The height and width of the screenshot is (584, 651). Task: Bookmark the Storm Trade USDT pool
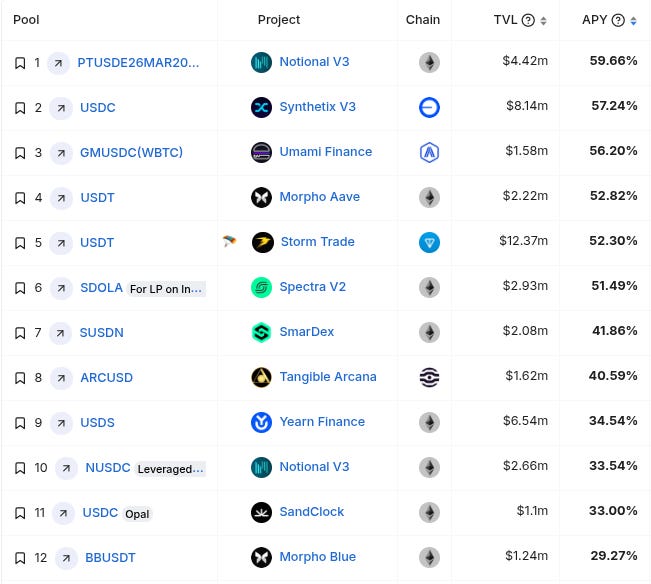(x=20, y=243)
